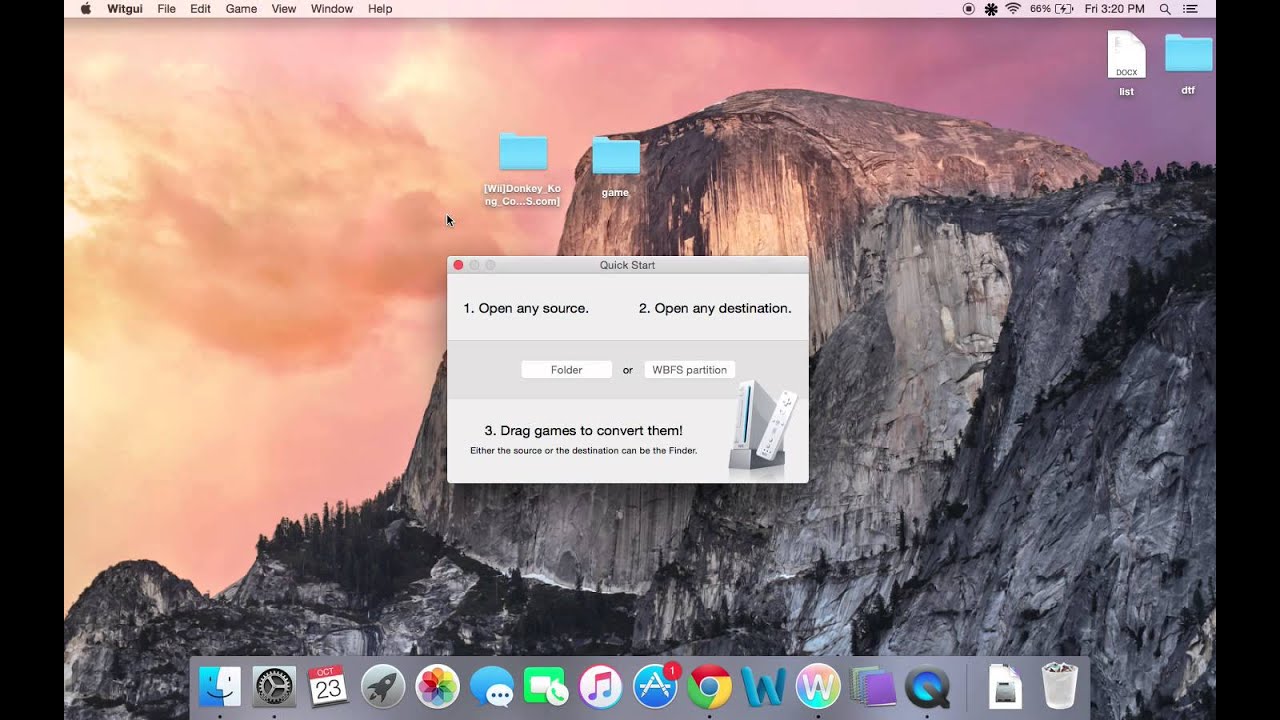Click the 'Either the source or the destination' note
1280x720 pixels.
(x=584, y=451)
